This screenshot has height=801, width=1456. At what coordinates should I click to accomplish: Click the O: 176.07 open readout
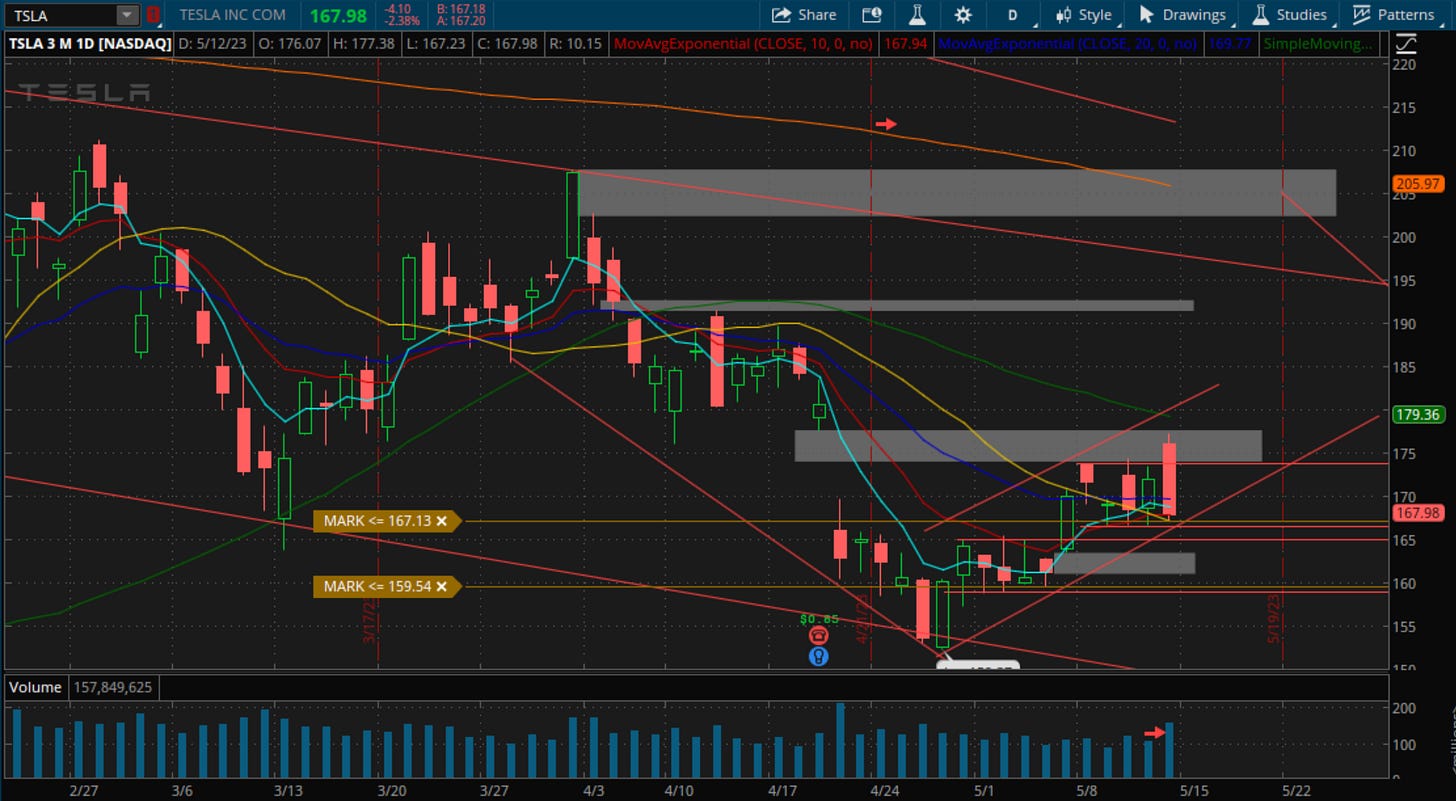(x=289, y=44)
